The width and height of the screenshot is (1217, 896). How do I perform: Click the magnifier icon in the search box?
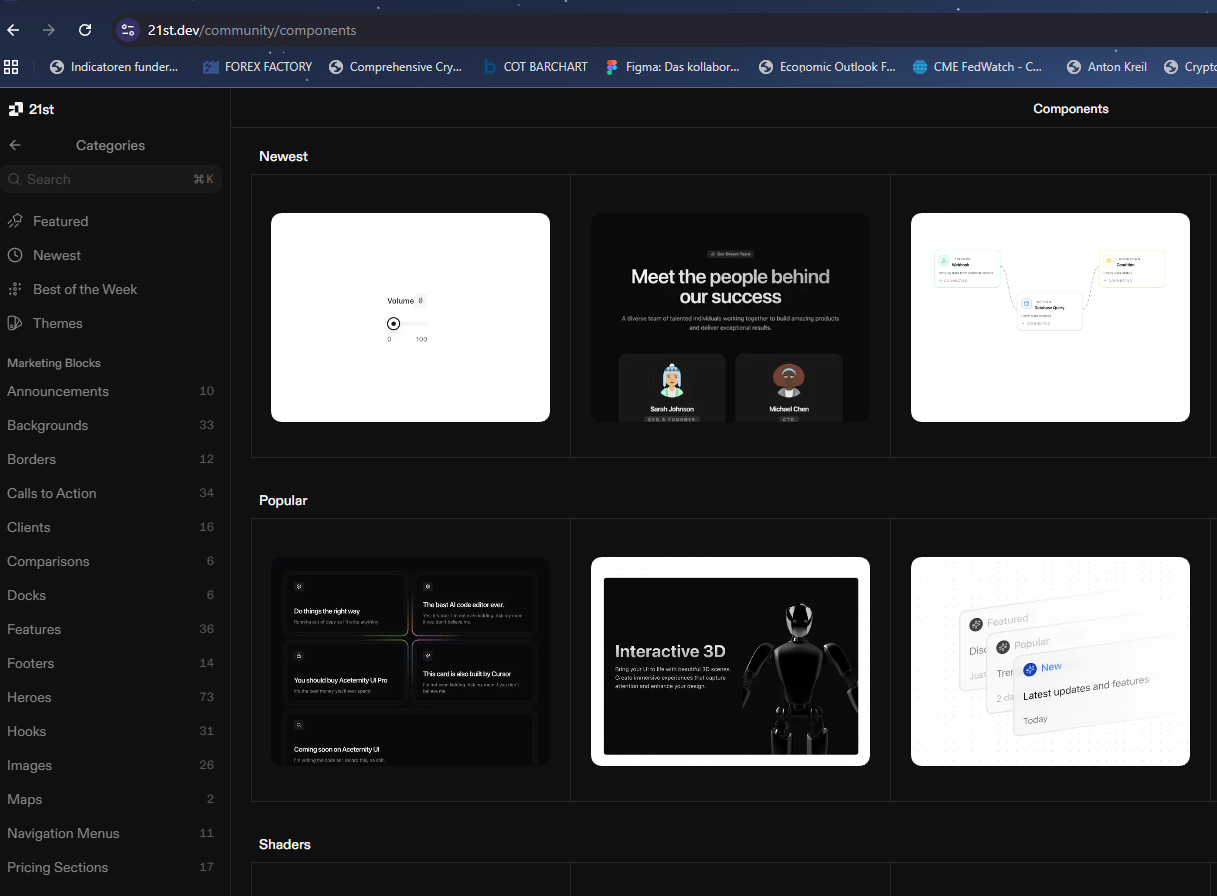(16, 179)
